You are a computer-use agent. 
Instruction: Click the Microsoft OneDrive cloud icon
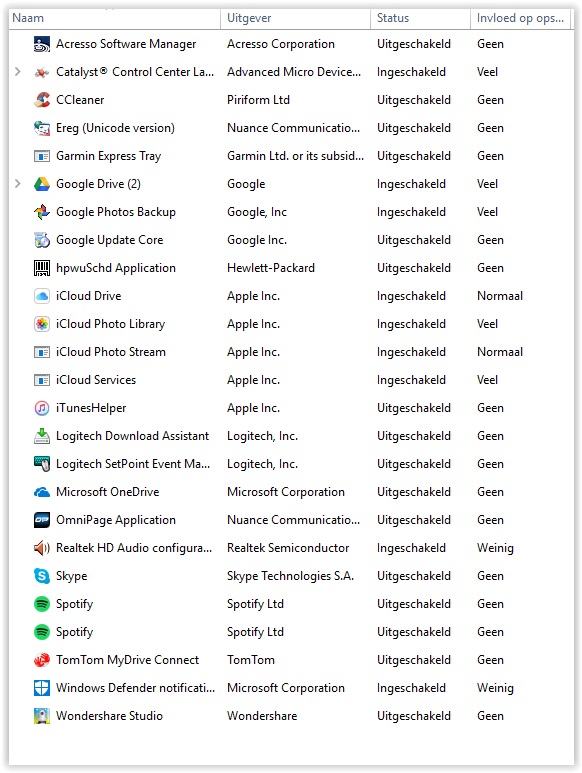tap(42, 492)
